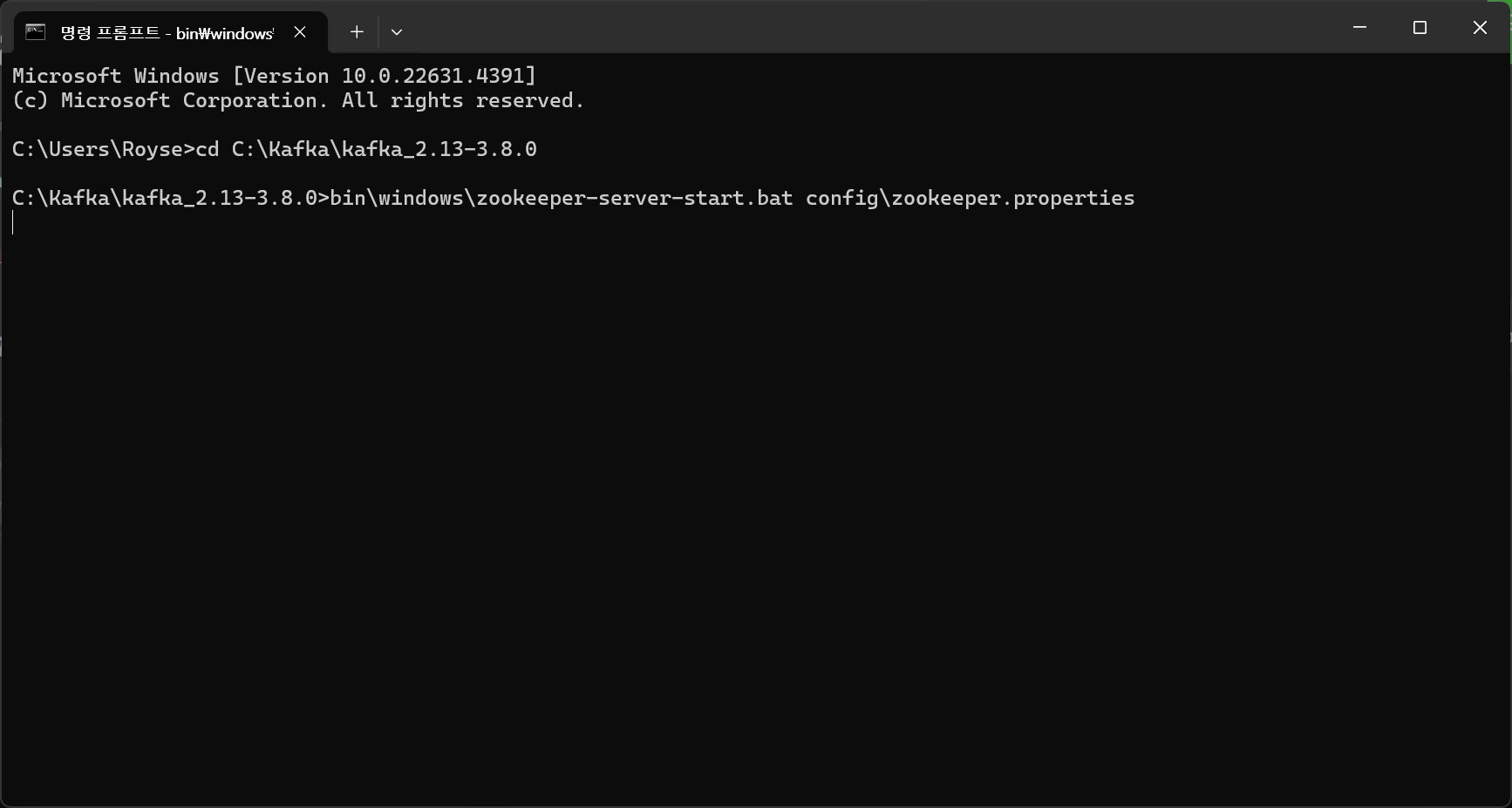1512x808 pixels.
Task: Click the config\zookeeper.properties argument
Action: point(970,198)
